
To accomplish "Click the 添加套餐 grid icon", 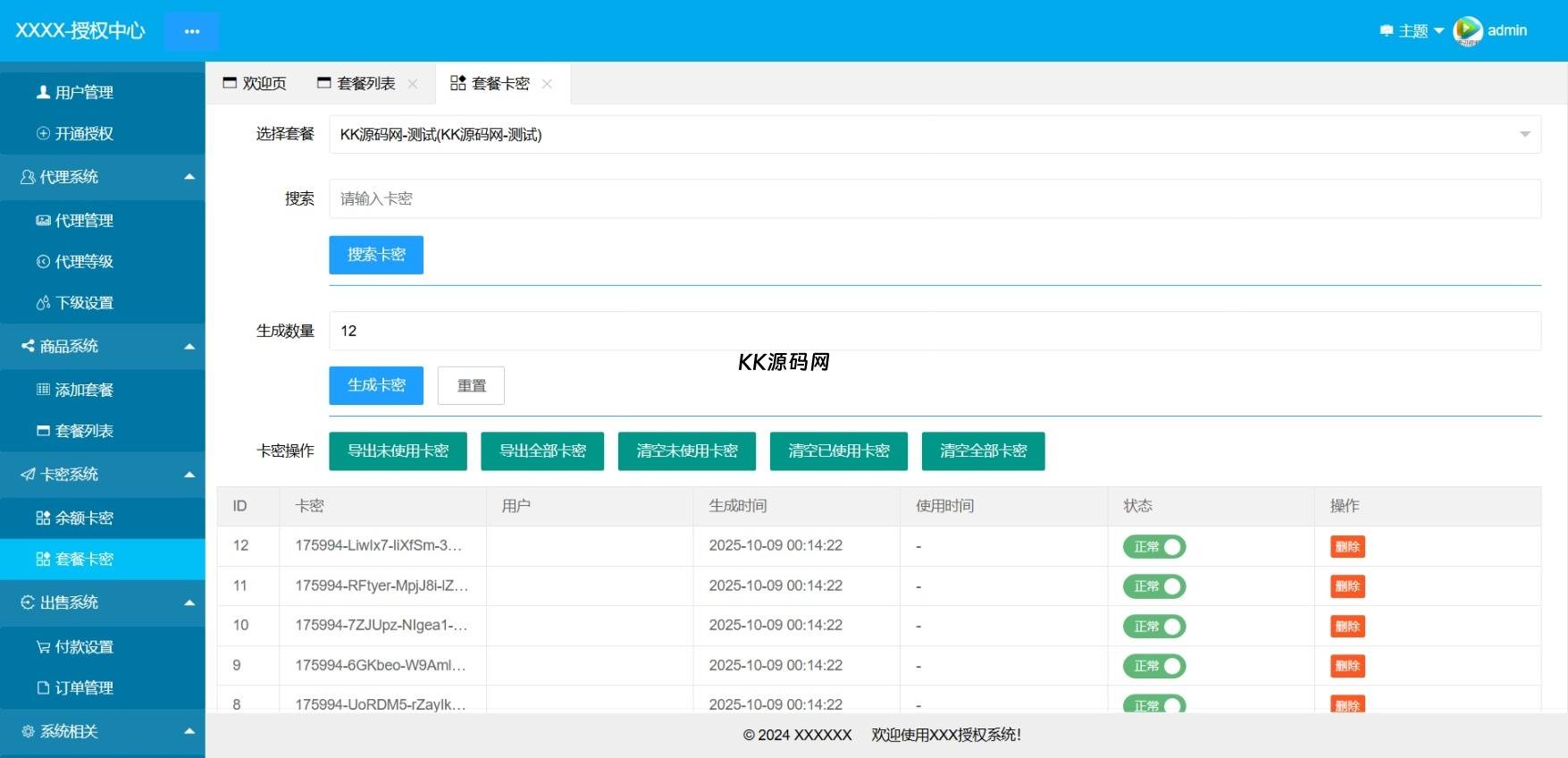I will point(42,390).
